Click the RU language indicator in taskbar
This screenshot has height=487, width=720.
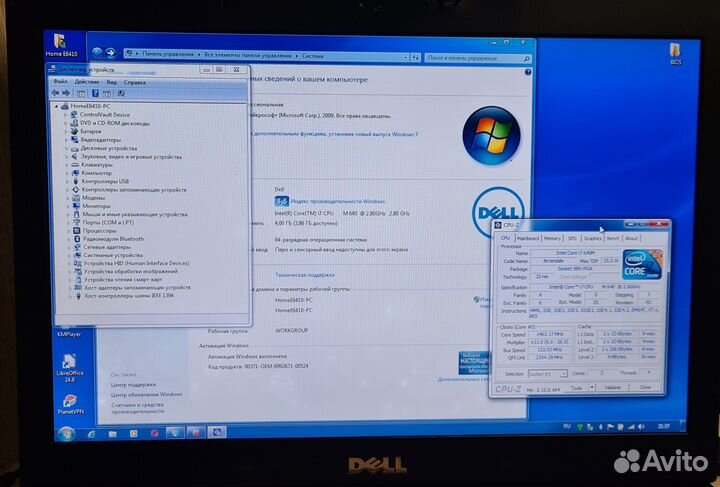[x=567, y=426]
